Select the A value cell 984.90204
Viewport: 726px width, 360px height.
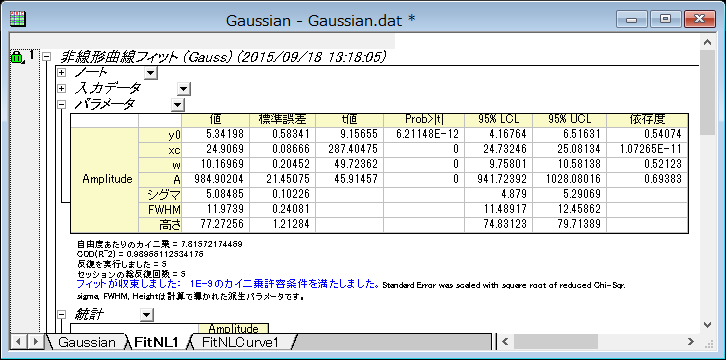tap(215, 180)
